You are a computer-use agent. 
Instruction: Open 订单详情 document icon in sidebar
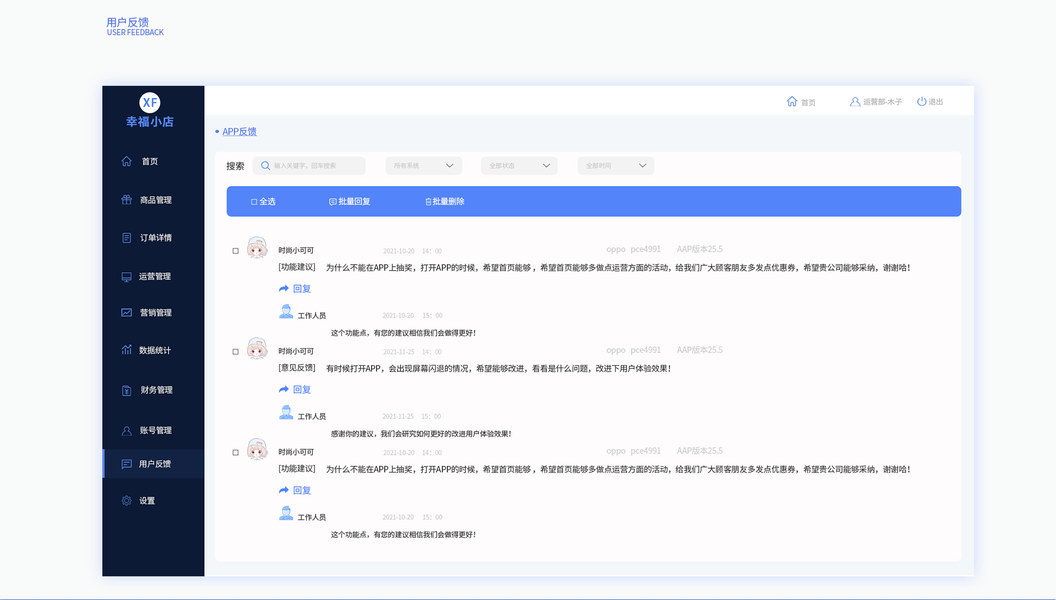127,238
